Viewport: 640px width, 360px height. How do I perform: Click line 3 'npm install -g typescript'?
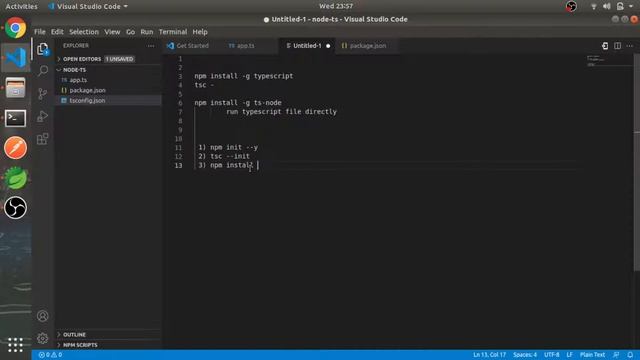pos(244,76)
